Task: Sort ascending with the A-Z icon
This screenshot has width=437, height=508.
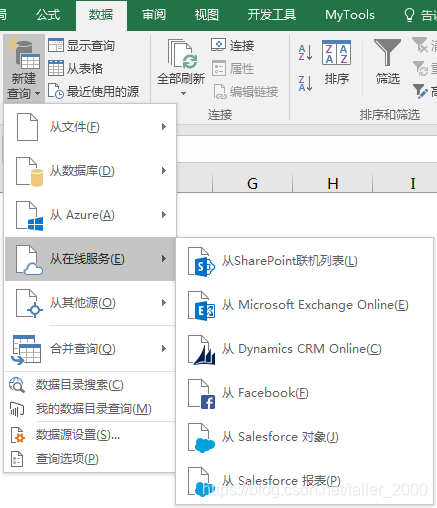Action: click(305, 53)
